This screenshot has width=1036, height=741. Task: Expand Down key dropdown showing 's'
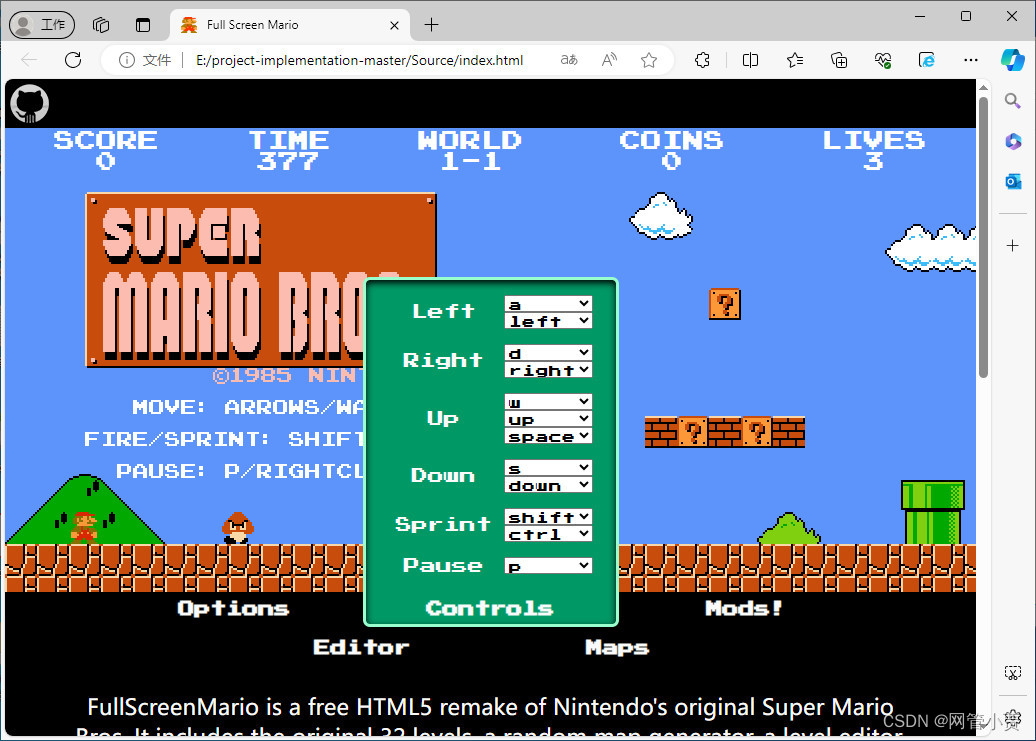(548, 468)
